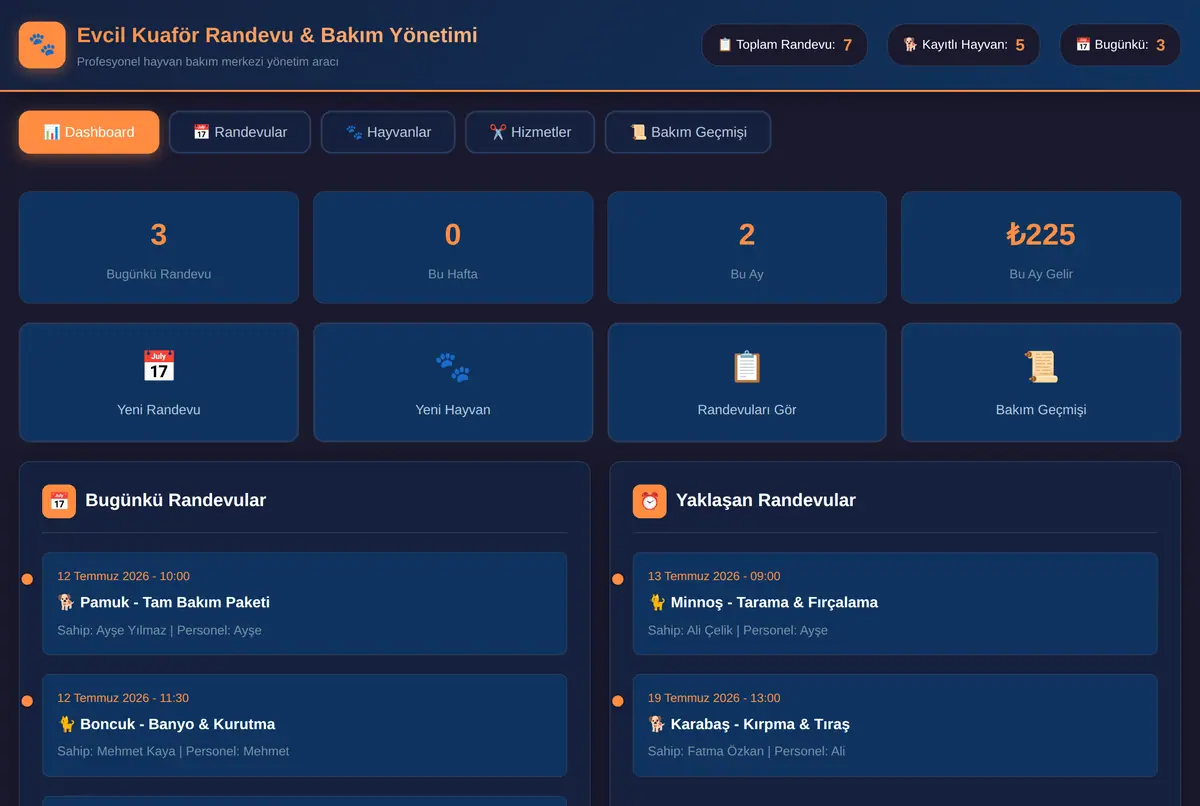
Task: Open Yeni Randevu calendar quick action
Action: click(159, 382)
